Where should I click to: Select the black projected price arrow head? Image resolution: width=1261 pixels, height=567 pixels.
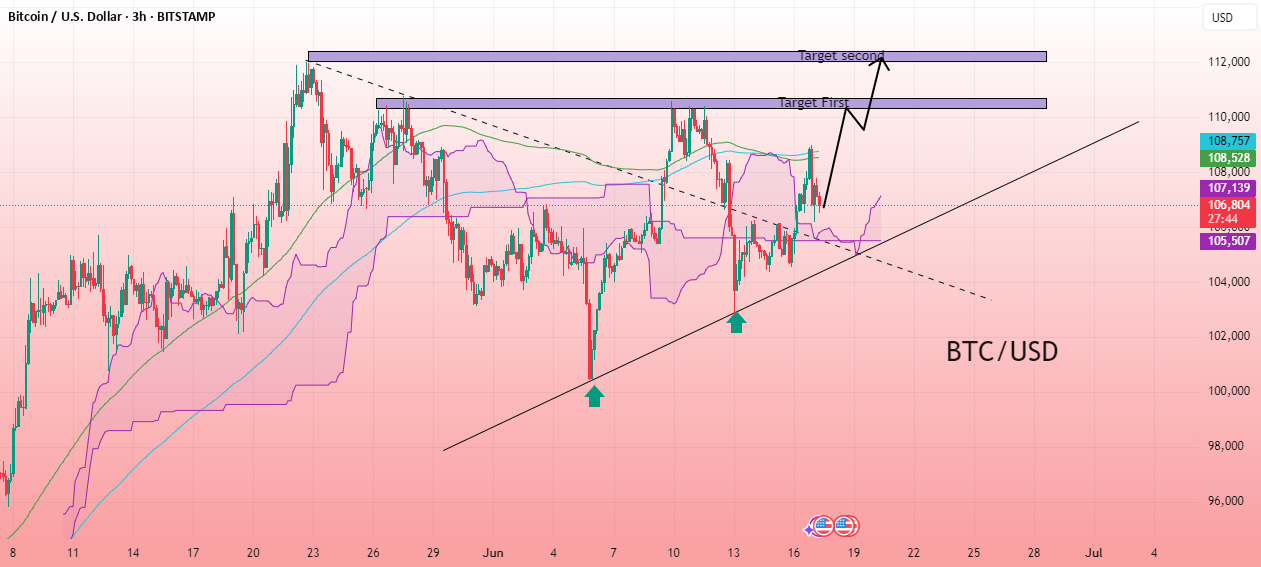881,60
